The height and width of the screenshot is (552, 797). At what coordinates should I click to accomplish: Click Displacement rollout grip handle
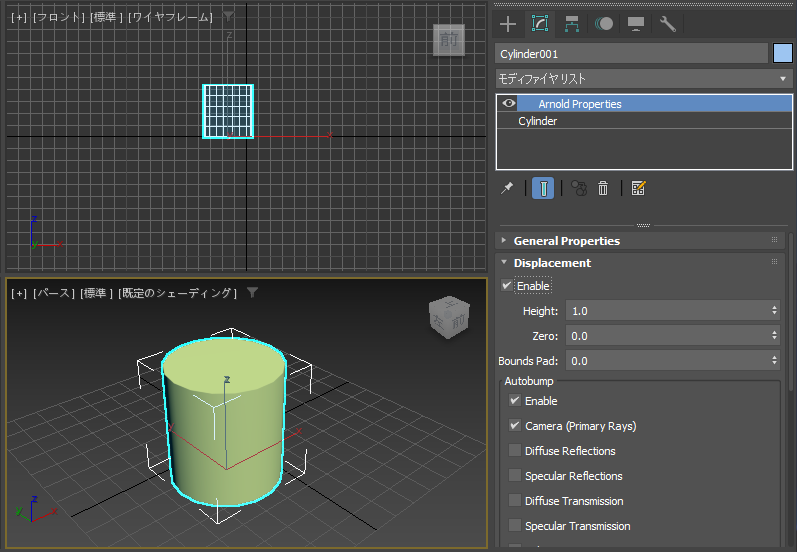(x=774, y=262)
